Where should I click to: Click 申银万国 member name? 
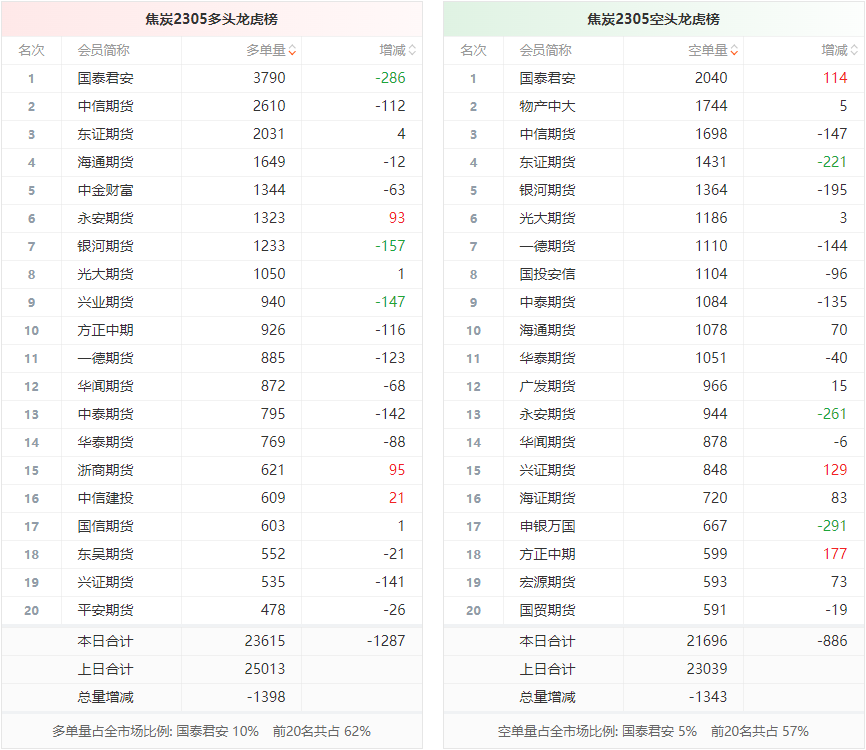coord(547,526)
